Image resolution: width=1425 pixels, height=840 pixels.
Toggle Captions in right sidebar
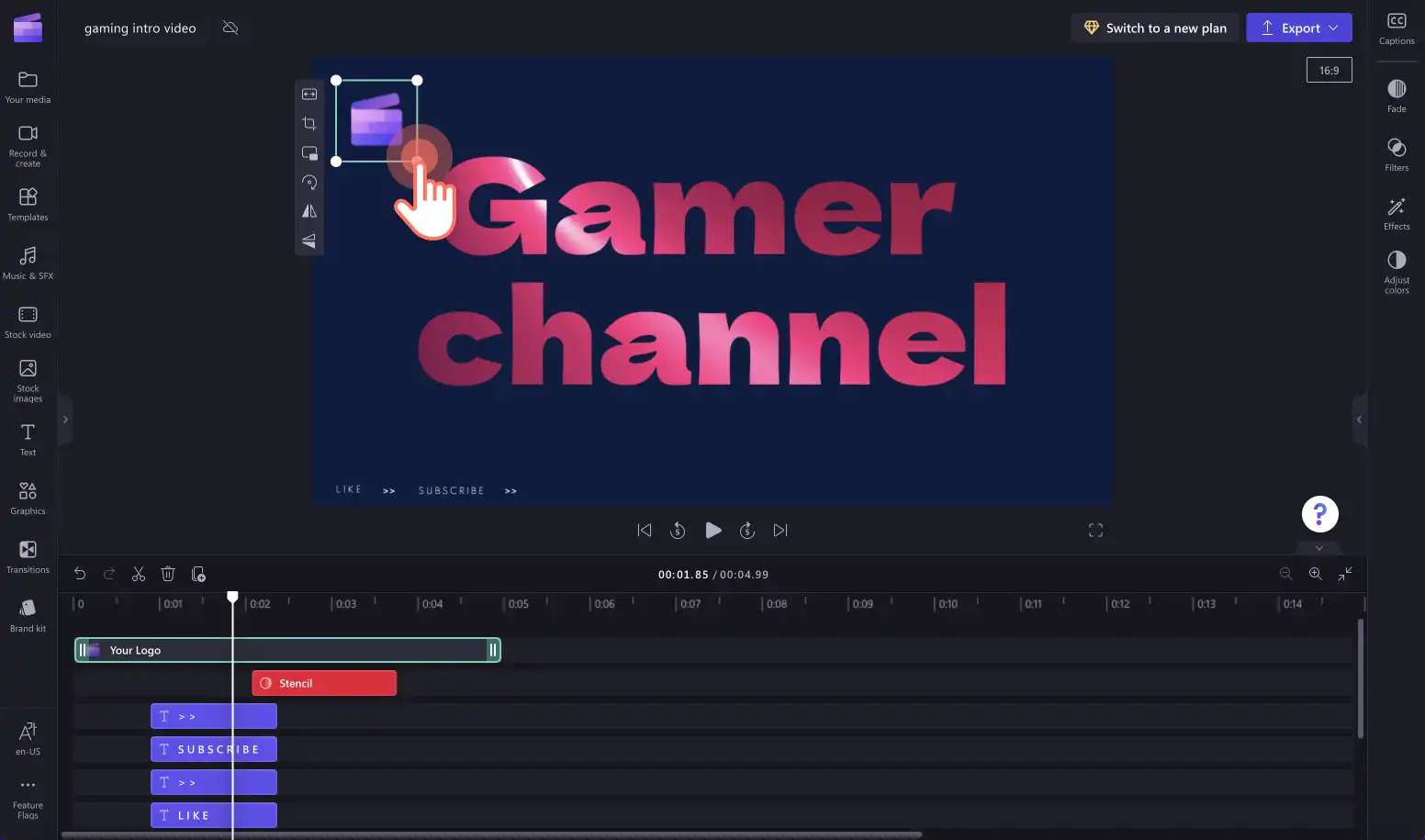tap(1397, 28)
